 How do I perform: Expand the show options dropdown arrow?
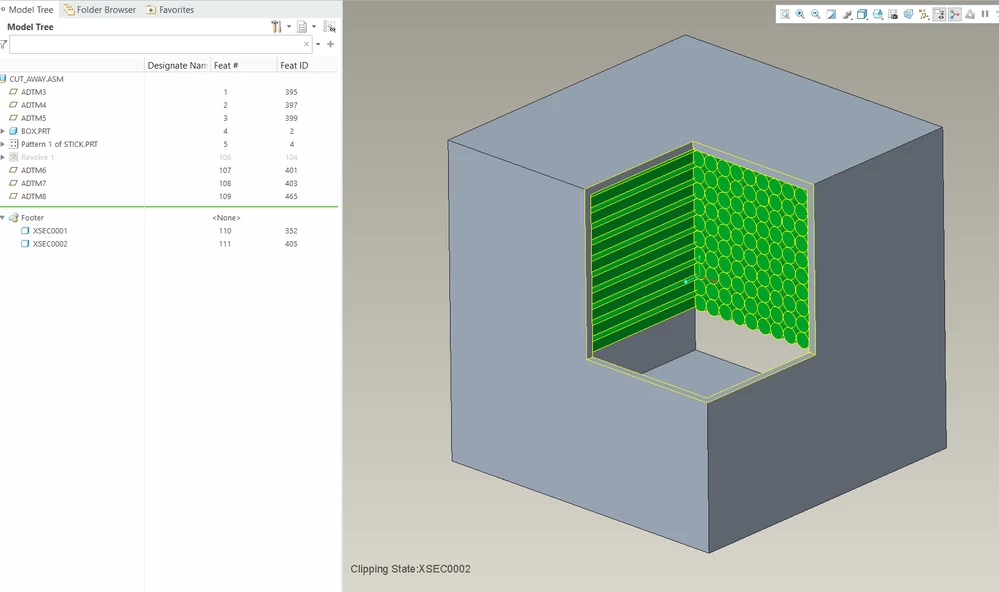pyautogui.click(x=313, y=27)
